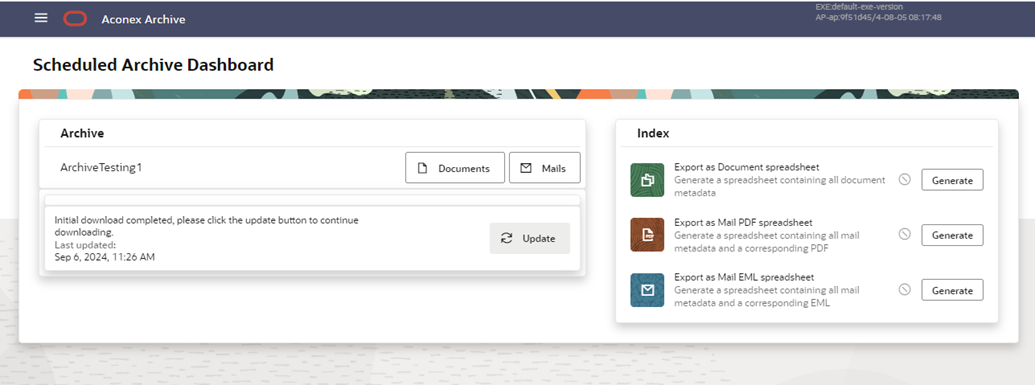Click status icon beside Mail PDF Generate
The height and width of the screenshot is (385, 1035).
[x=905, y=234]
